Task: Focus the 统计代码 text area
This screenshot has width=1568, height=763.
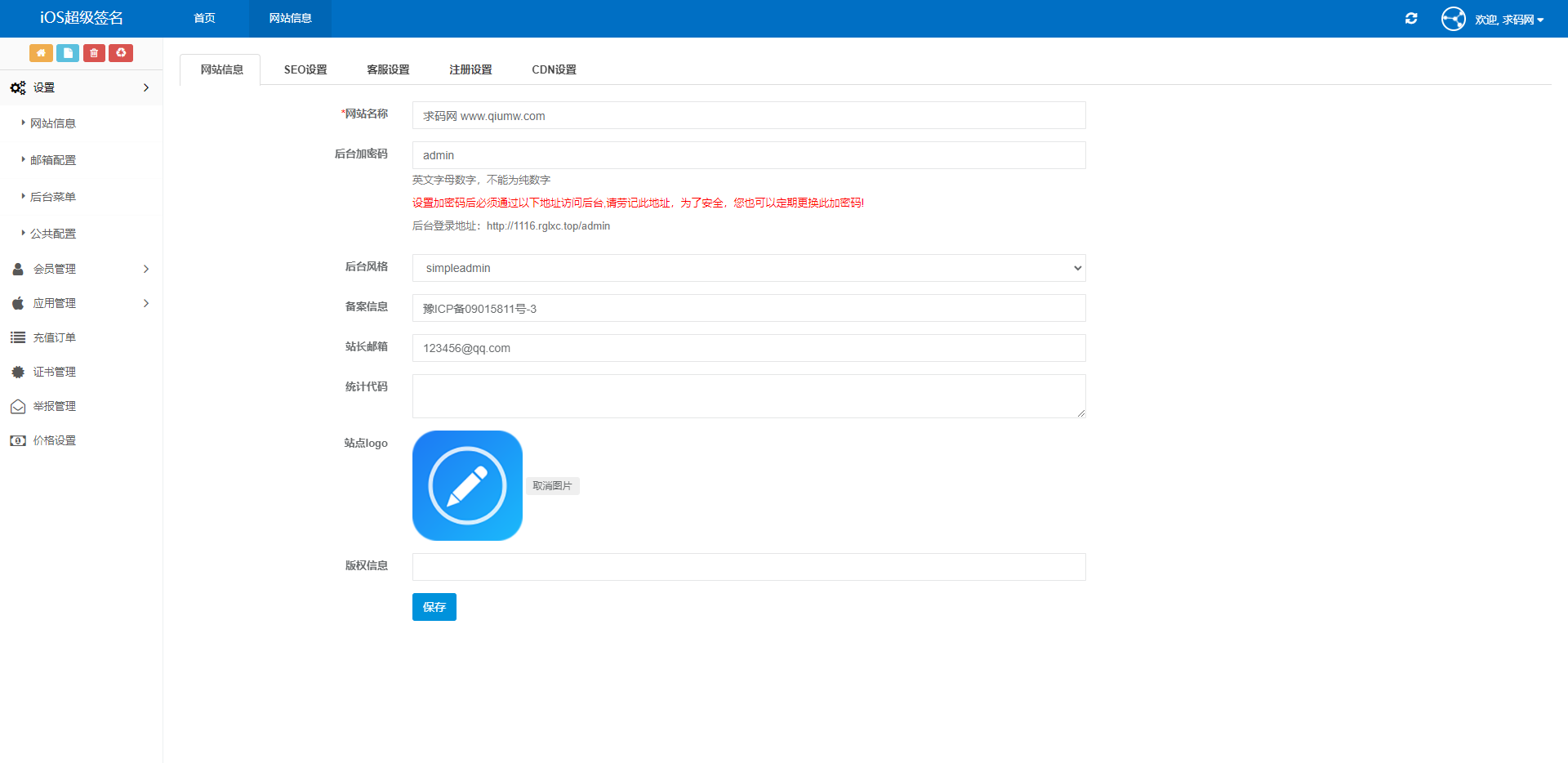Action: pos(749,396)
